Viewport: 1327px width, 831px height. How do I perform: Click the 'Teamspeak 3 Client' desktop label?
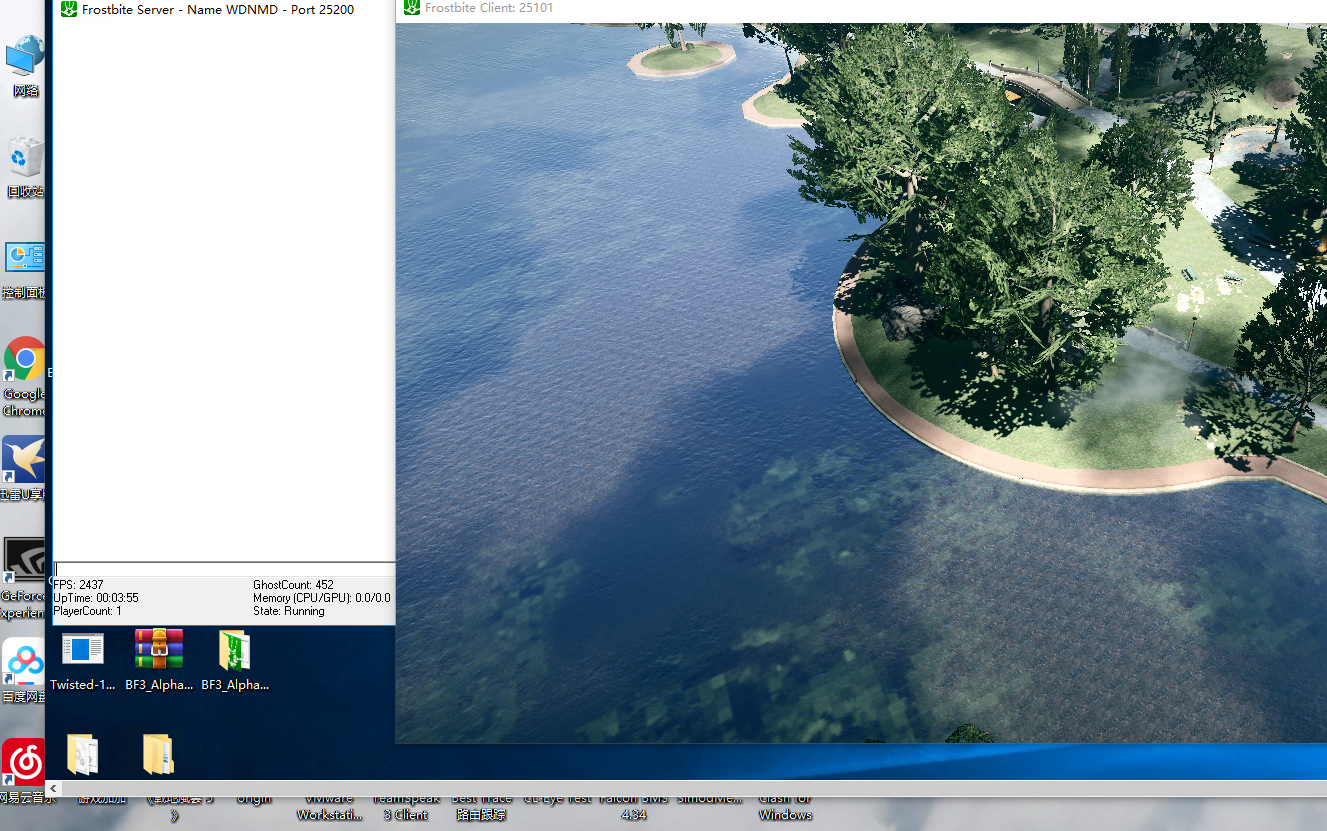coord(406,806)
